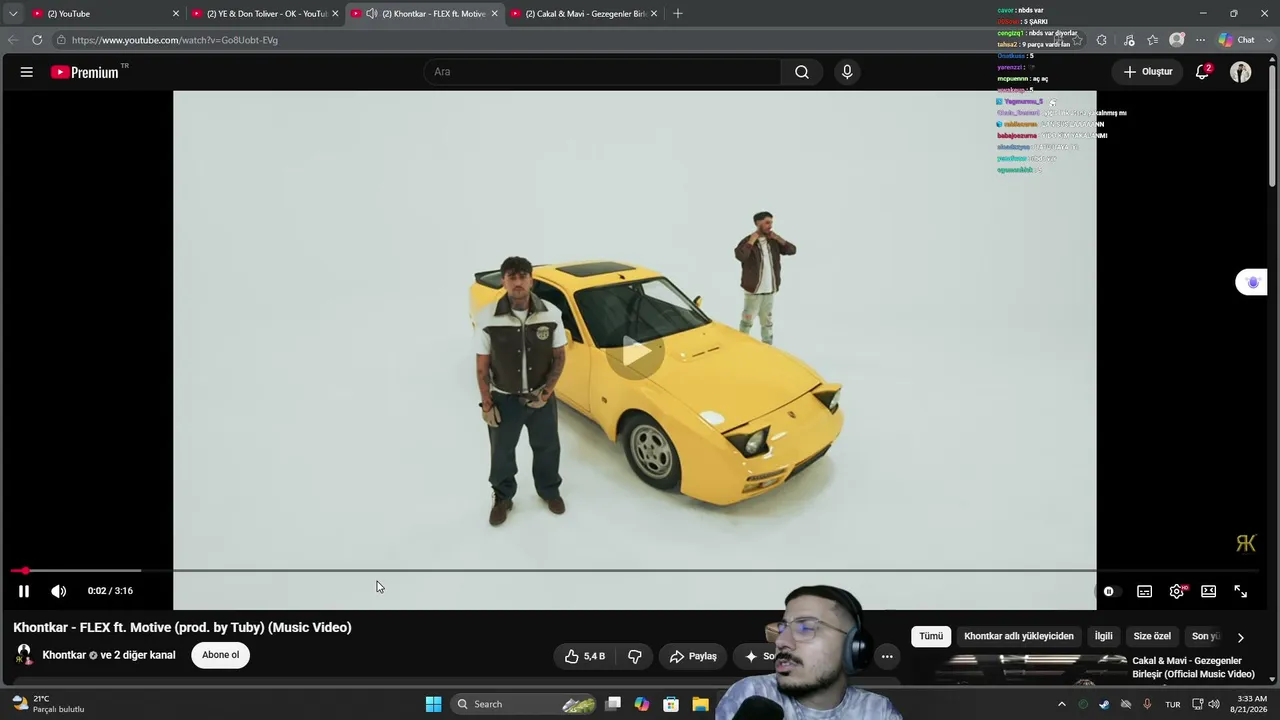1280x720 pixels.
Task: Click the Ara search field
Action: tap(603, 72)
